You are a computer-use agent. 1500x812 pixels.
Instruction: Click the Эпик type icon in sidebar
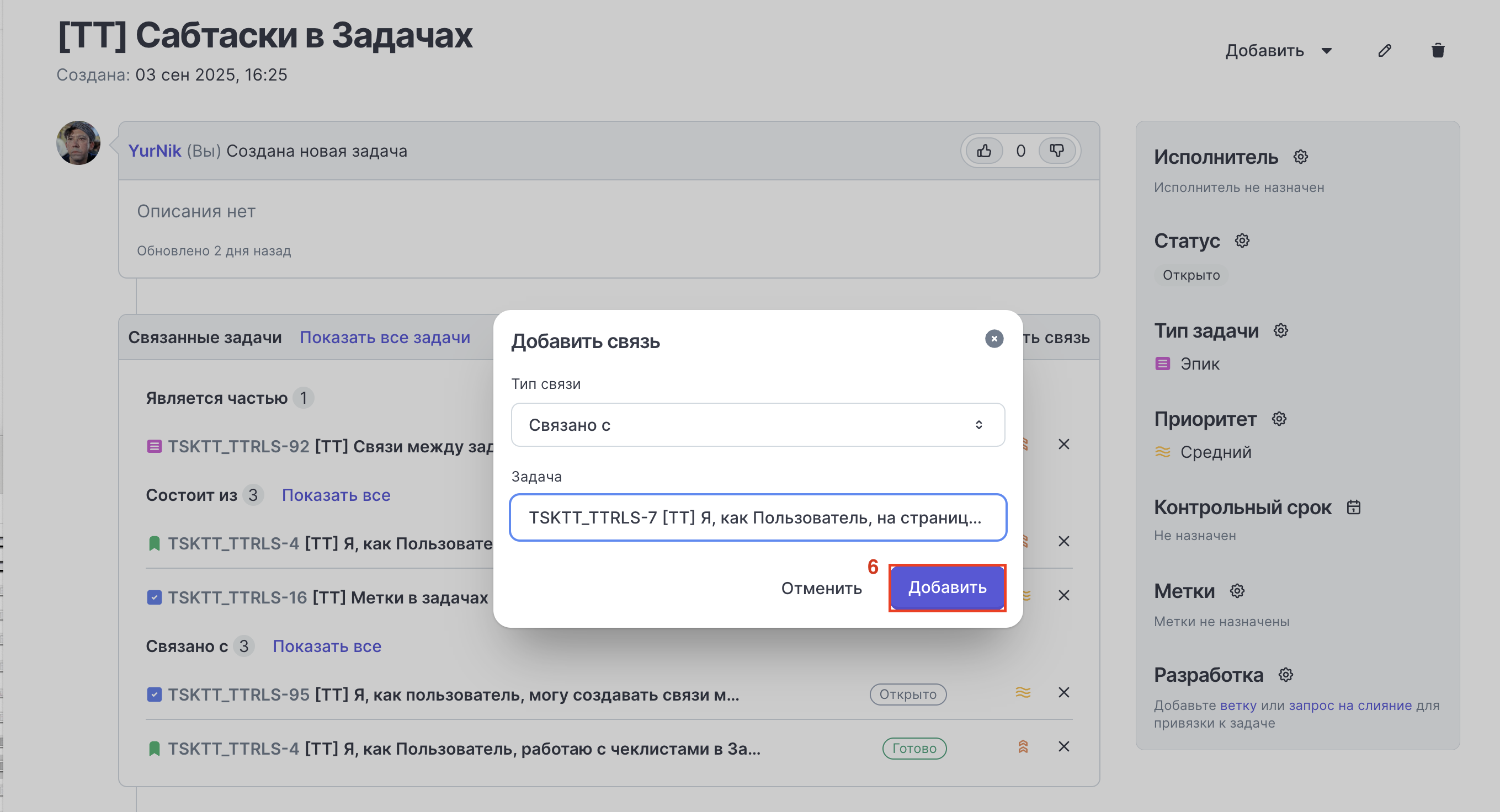coord(1162,364)
